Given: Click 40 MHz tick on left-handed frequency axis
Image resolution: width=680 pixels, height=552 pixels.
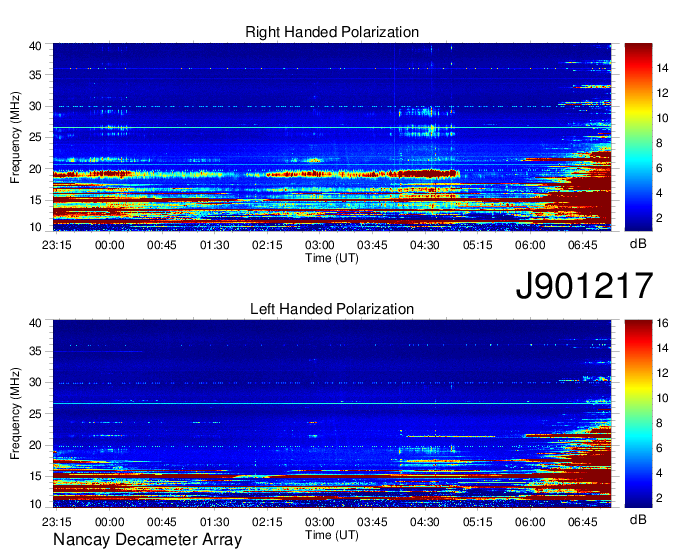Looking at the screenshot, I should (35, 323).
